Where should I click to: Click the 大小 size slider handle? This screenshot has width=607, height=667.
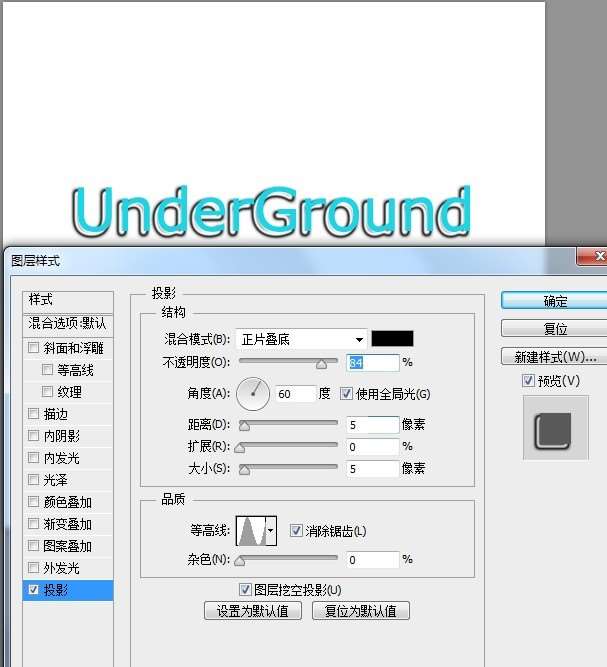[244, 470]
